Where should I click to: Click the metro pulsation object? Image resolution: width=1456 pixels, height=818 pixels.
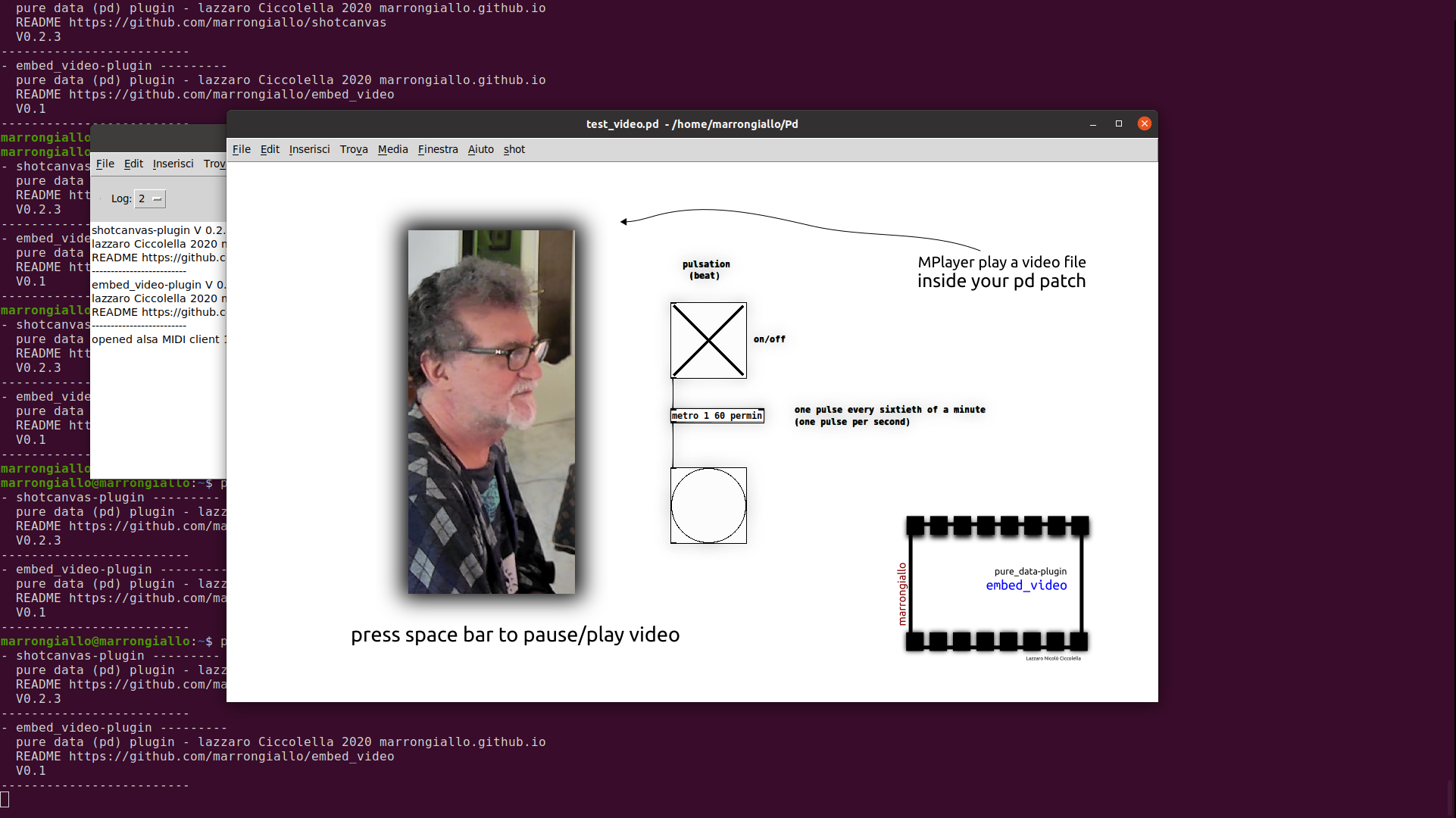tap(715, 415)
